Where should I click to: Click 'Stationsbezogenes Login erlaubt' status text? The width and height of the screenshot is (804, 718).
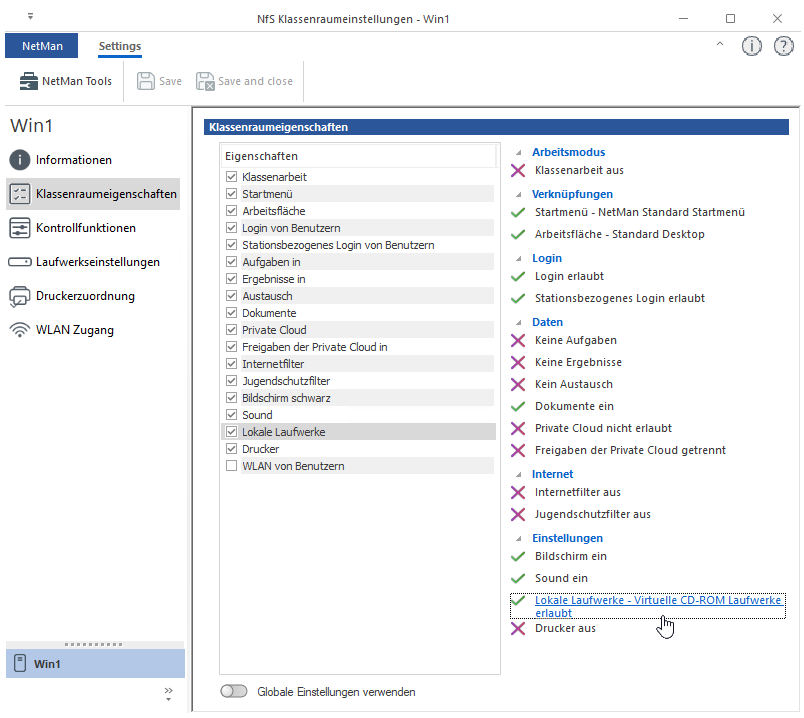(619, 298)
